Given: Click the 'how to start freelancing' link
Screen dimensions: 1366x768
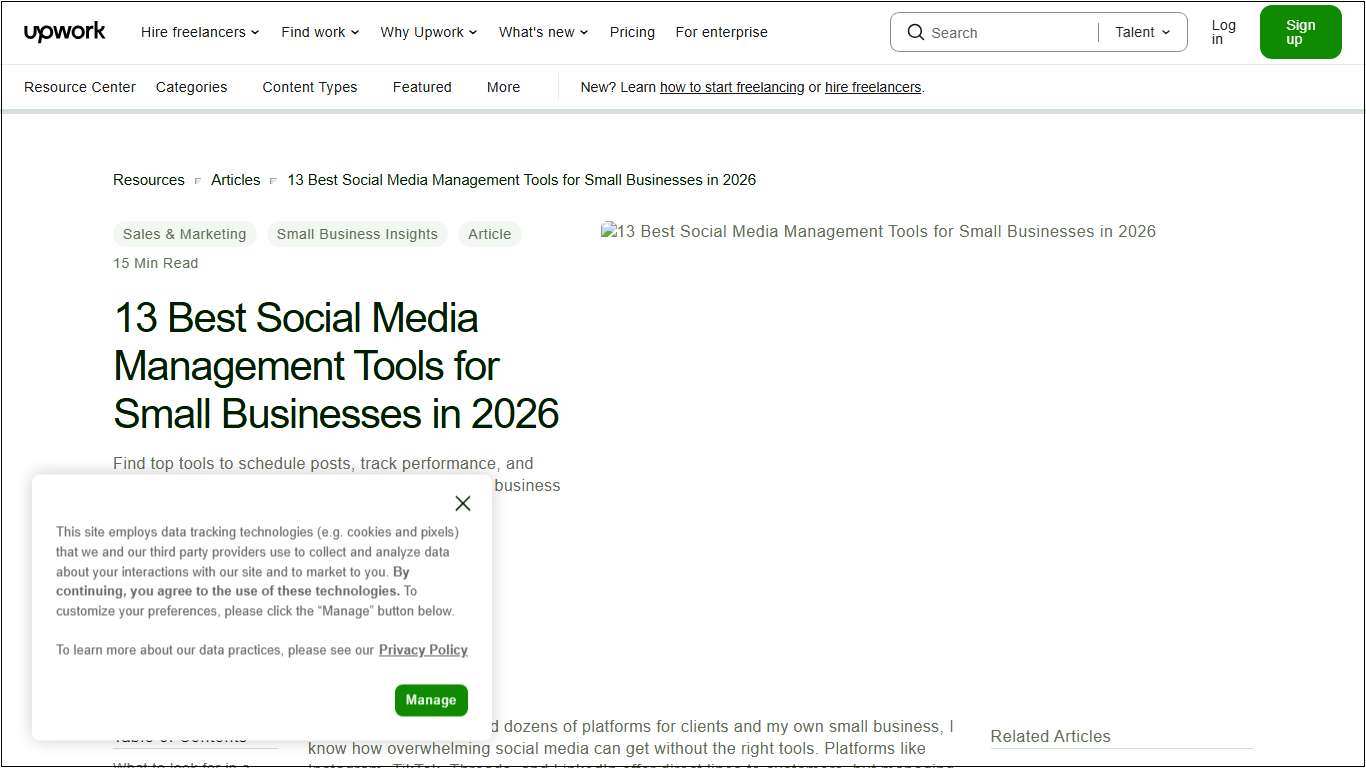Looking at the screenshot, I should (731, 87).
